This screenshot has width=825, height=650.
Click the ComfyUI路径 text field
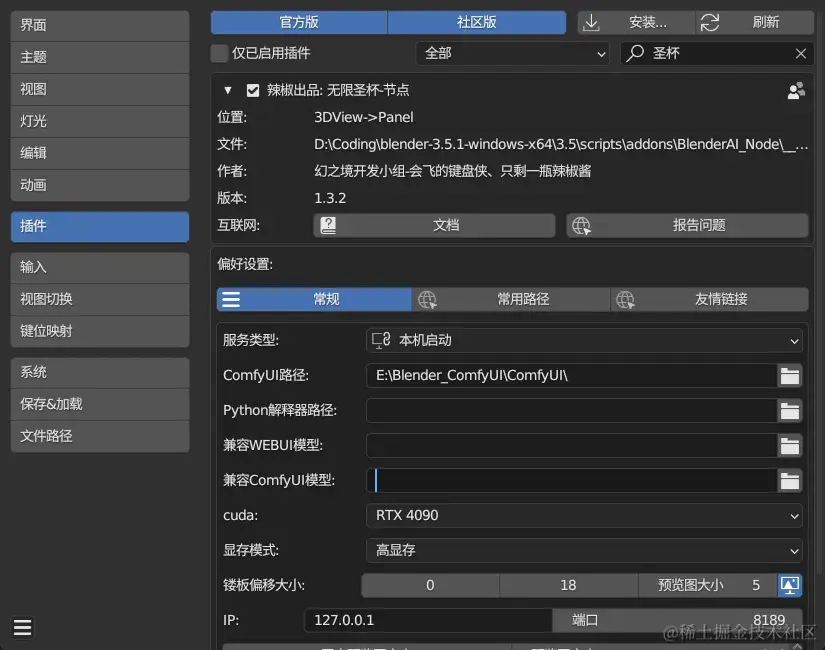[571, 376]
